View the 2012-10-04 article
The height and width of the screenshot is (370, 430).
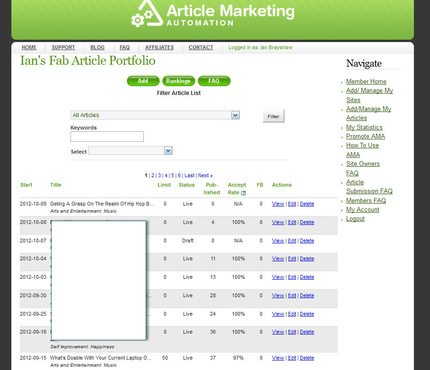[278, 259]
